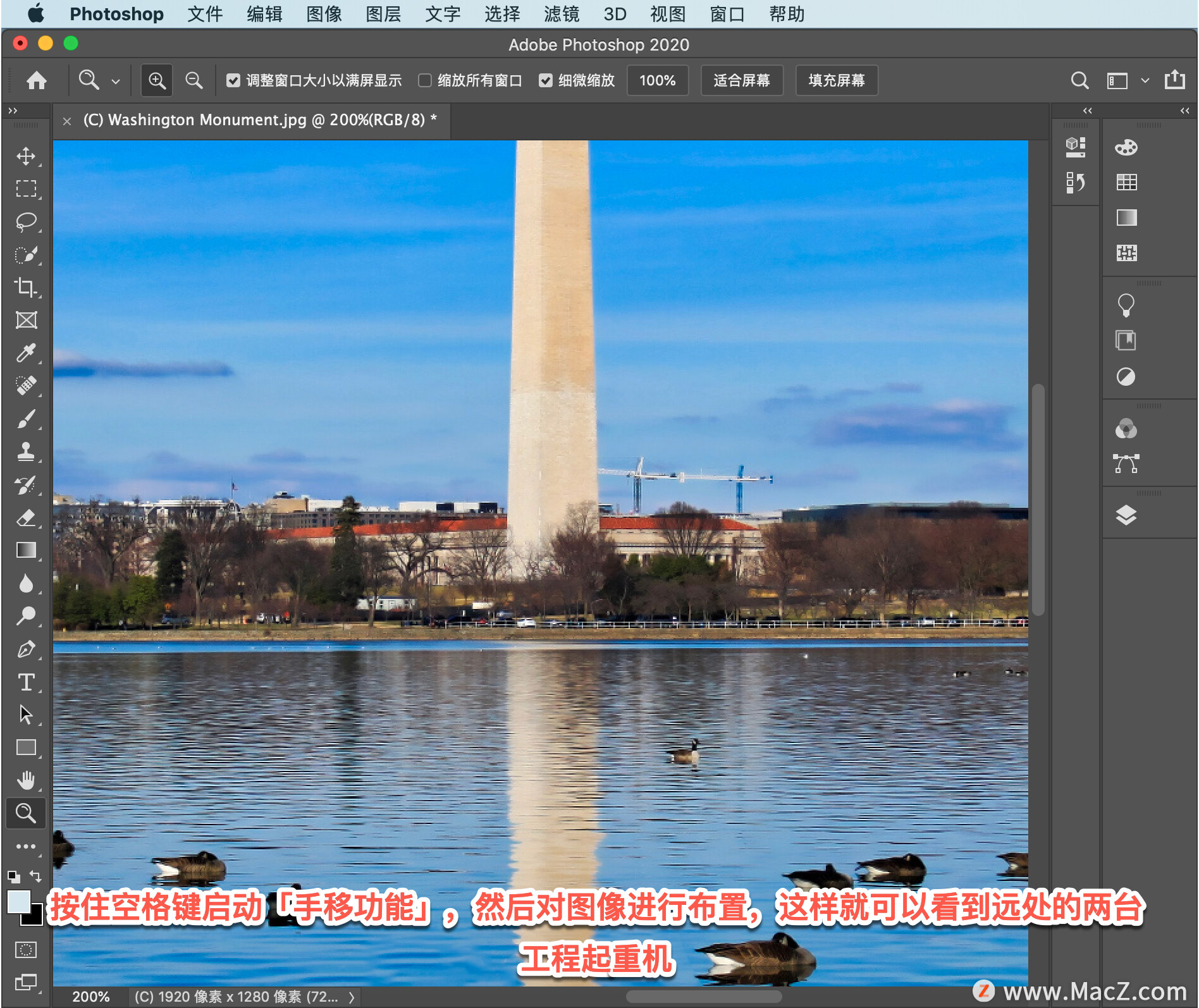This screenshot has width=1199, height=1008.
Task: Toggle Quick Mask mode
Action: (x=26, y=949)
